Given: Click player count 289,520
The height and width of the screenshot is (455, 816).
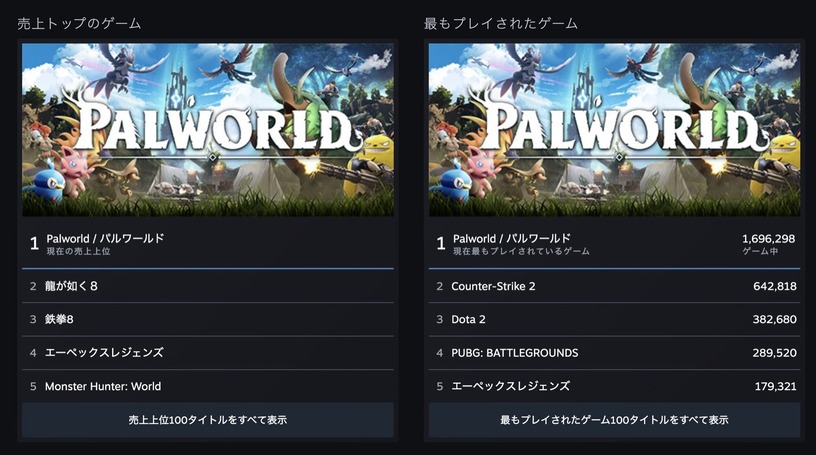Looking at the screenshot, I should (x=774, y=352).
